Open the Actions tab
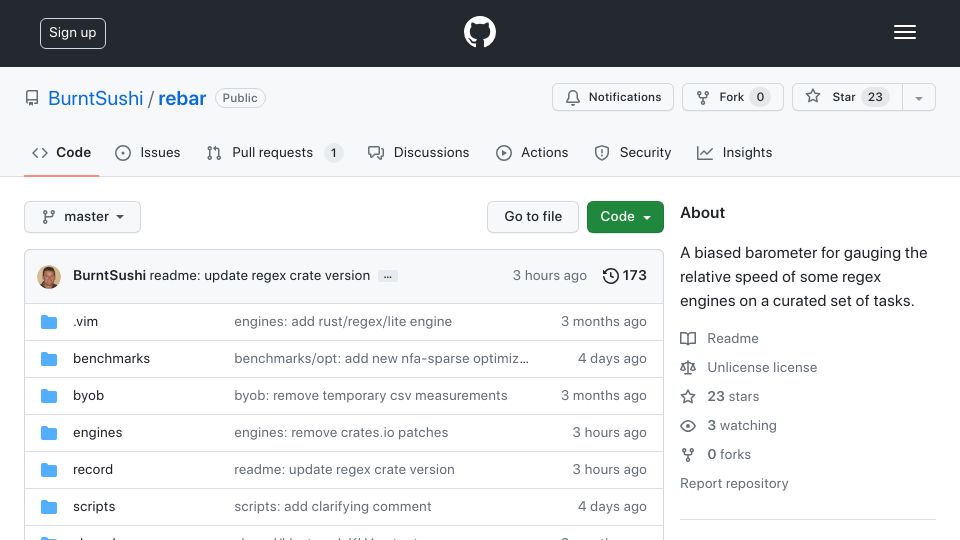Viewport: 960px width, 540px height. pos(532,152)
